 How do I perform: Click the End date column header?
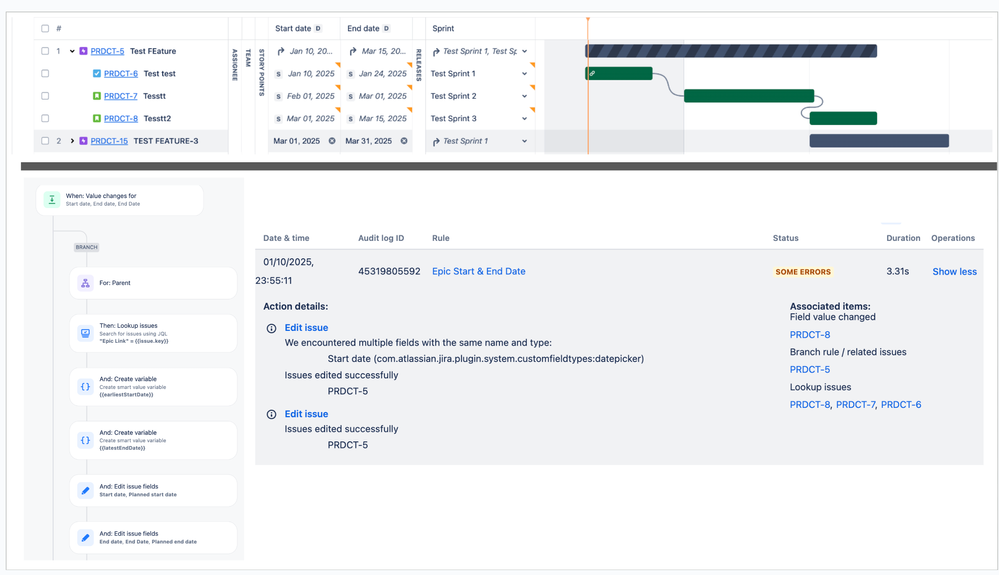363,28
